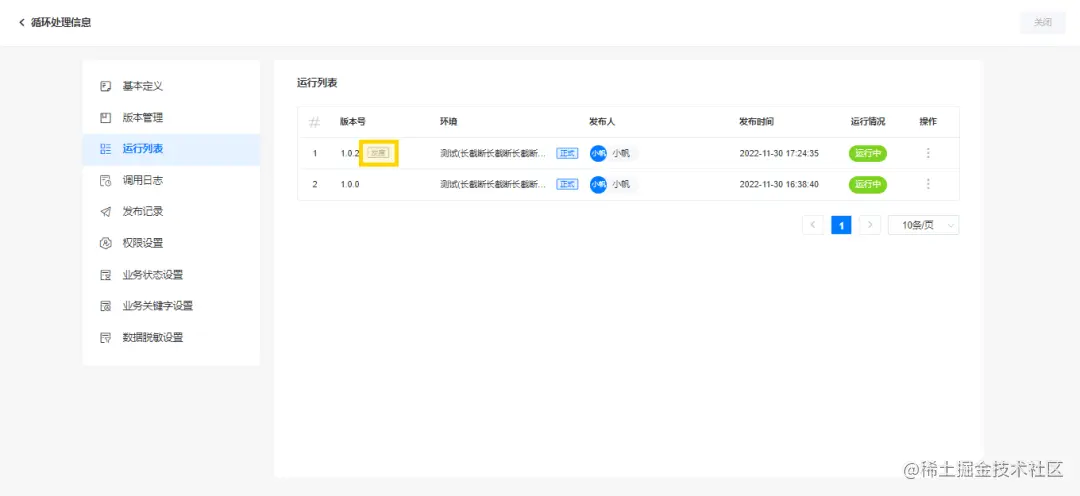Click the 运行中 status badge for 1.0.0

[x=868, y=184]
